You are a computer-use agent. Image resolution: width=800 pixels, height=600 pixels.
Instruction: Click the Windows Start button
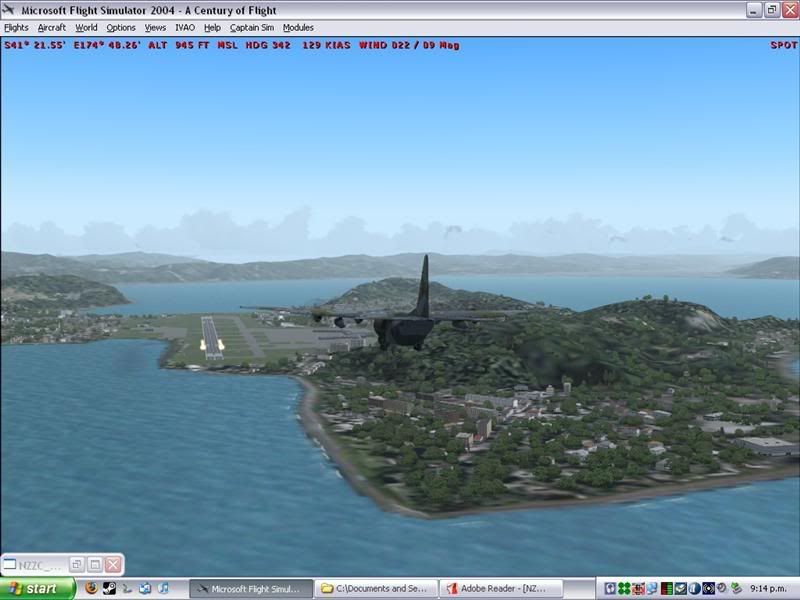pos(38,589)
